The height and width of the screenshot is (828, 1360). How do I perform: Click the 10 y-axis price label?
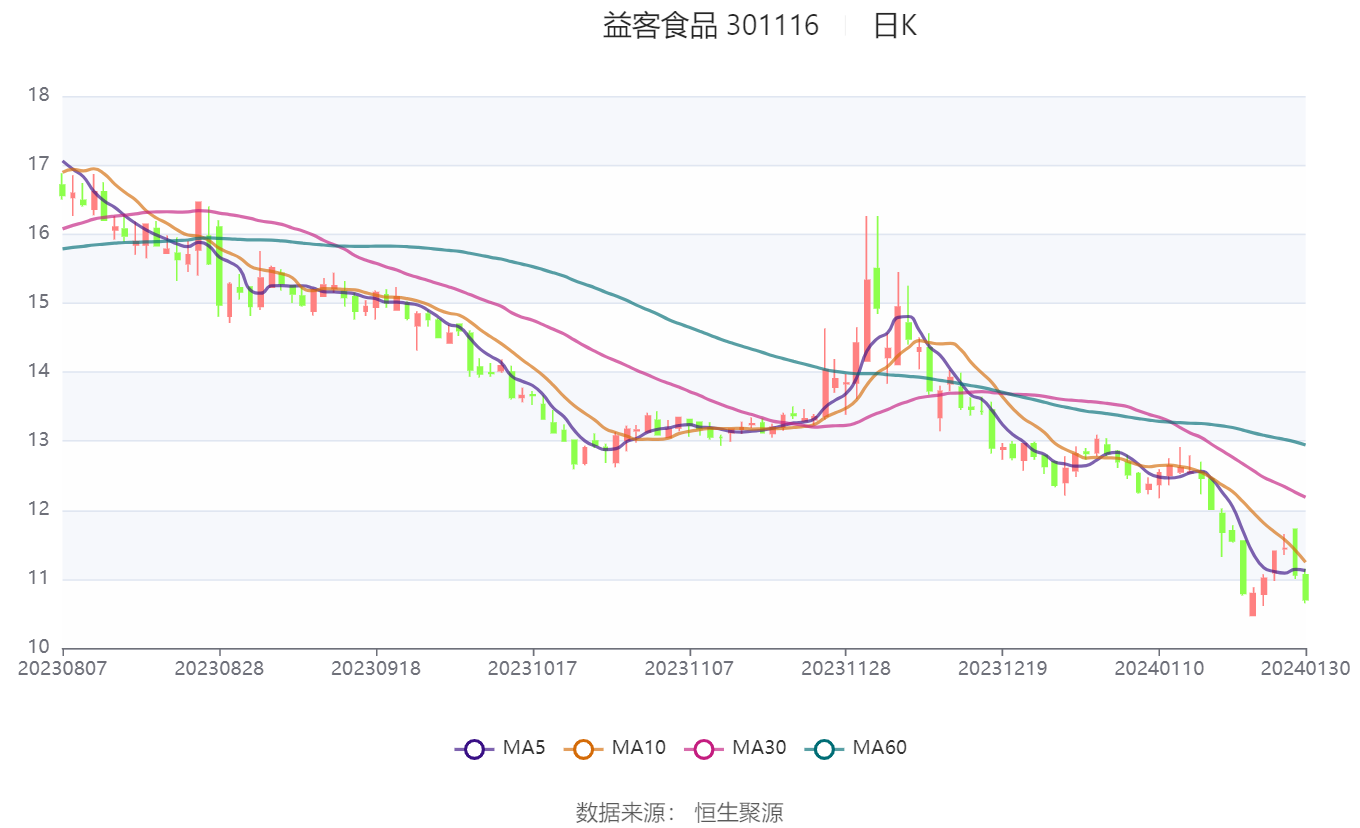tap(39, 649)
